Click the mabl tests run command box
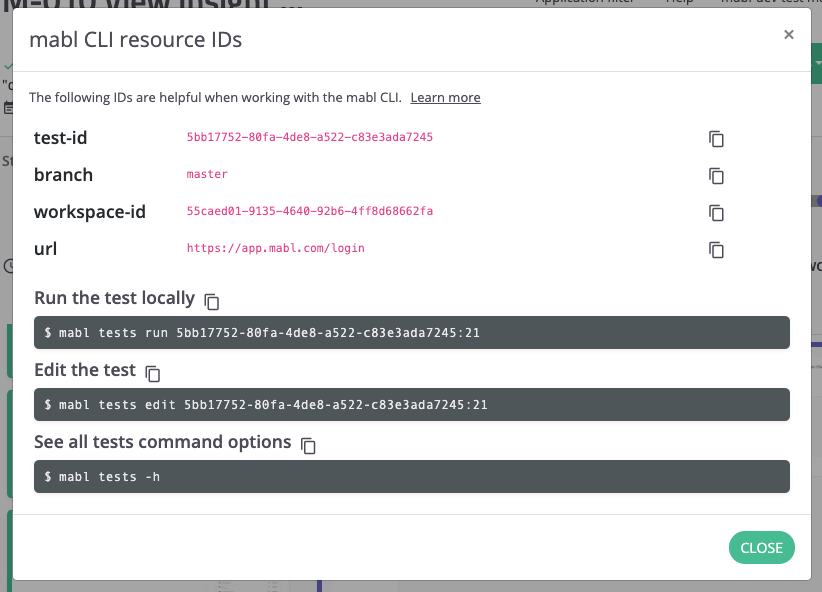The width and height of the screenshot is (822, 592). [x=412, y=332]
